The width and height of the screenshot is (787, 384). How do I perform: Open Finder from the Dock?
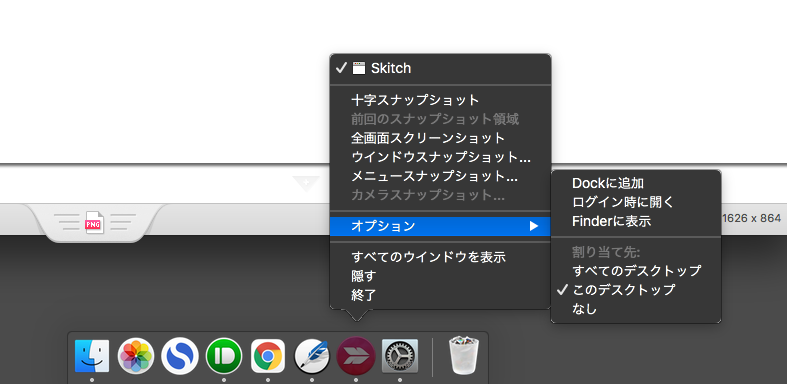pos(92,356)
